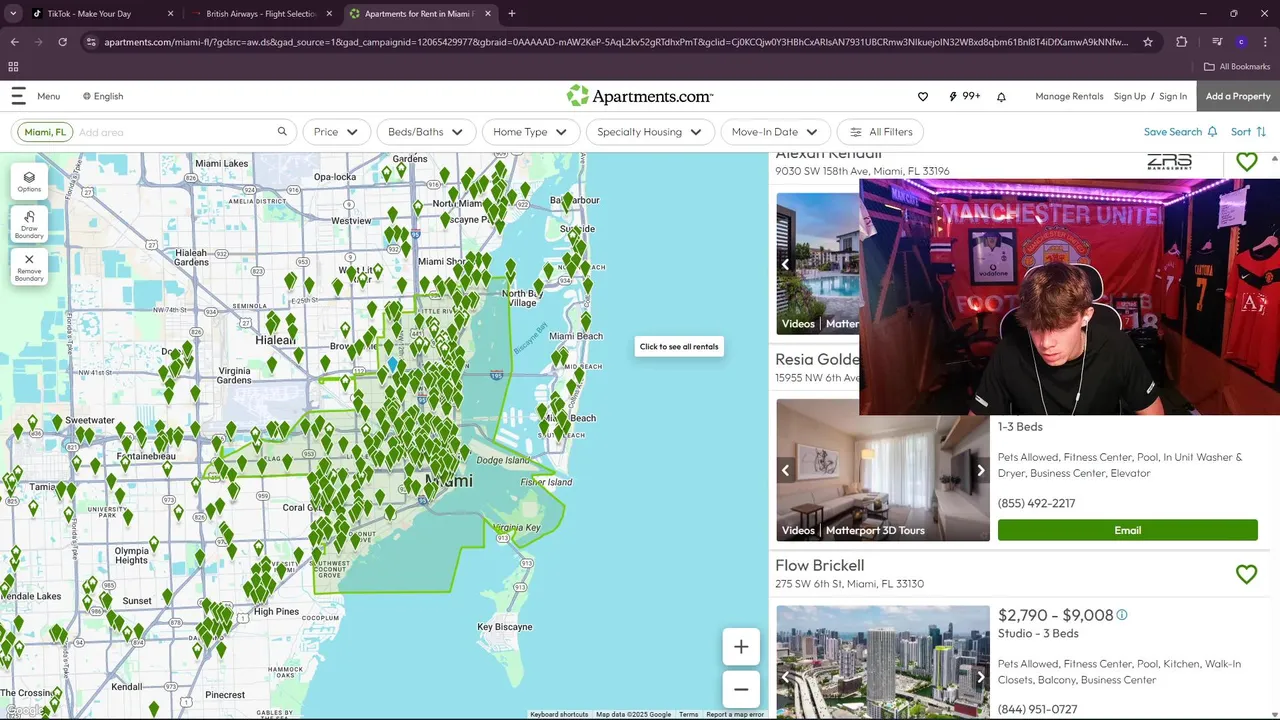Click the search magnifier icon in location box
1280x720 pixels.
(x=282, y=131)
